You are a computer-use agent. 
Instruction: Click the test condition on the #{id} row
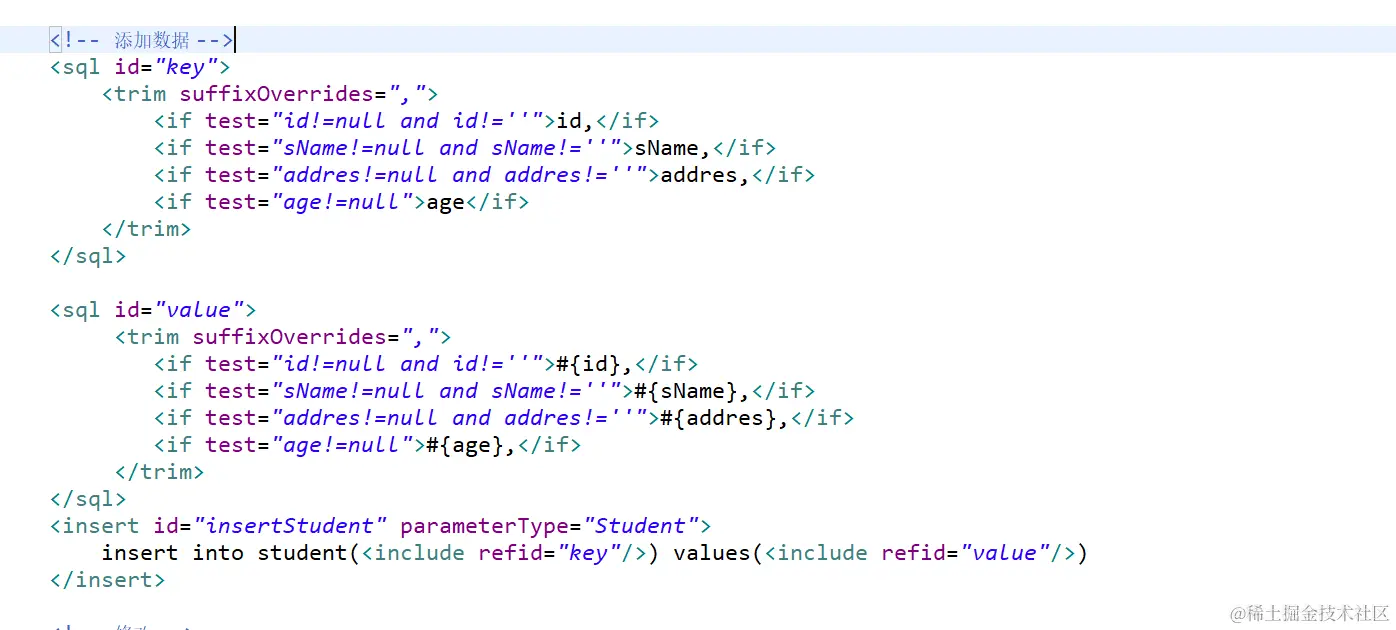point(375,364)
